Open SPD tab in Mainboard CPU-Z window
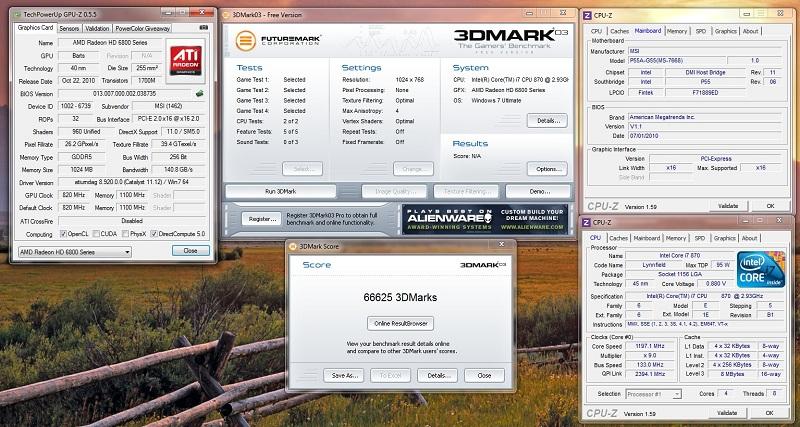Viewport: 800px width, 427px height. point(701,31)
